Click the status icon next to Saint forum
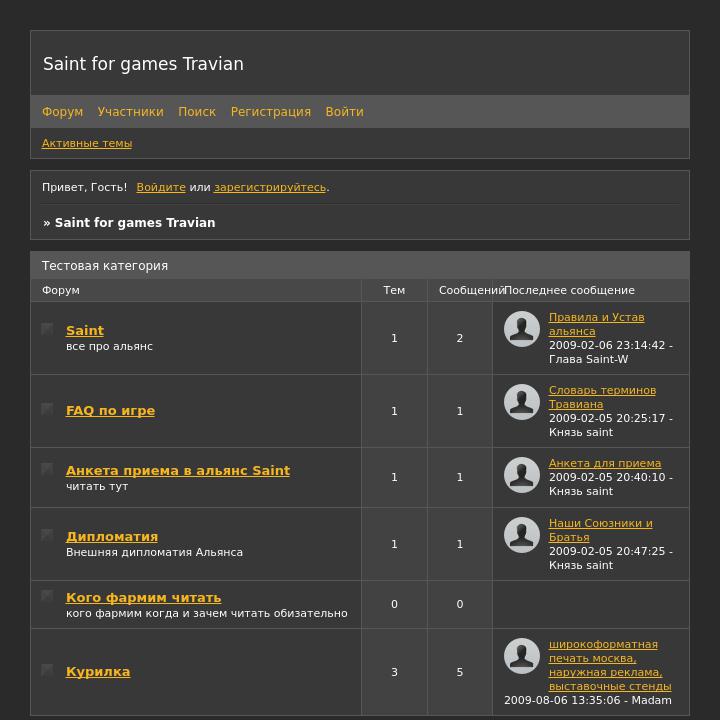Image resolution: width=720 pixels, height=720 pixels. point(47,329)
